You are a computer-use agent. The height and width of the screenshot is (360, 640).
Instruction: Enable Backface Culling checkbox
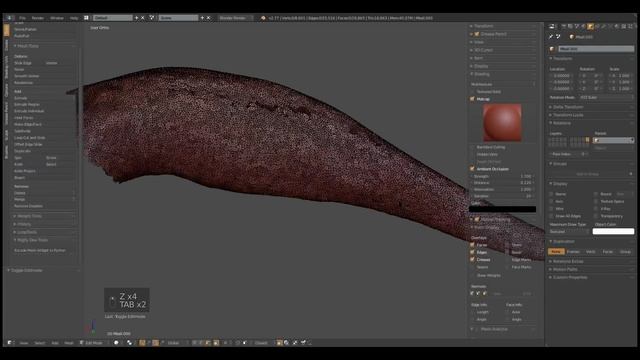coord(472,147)
